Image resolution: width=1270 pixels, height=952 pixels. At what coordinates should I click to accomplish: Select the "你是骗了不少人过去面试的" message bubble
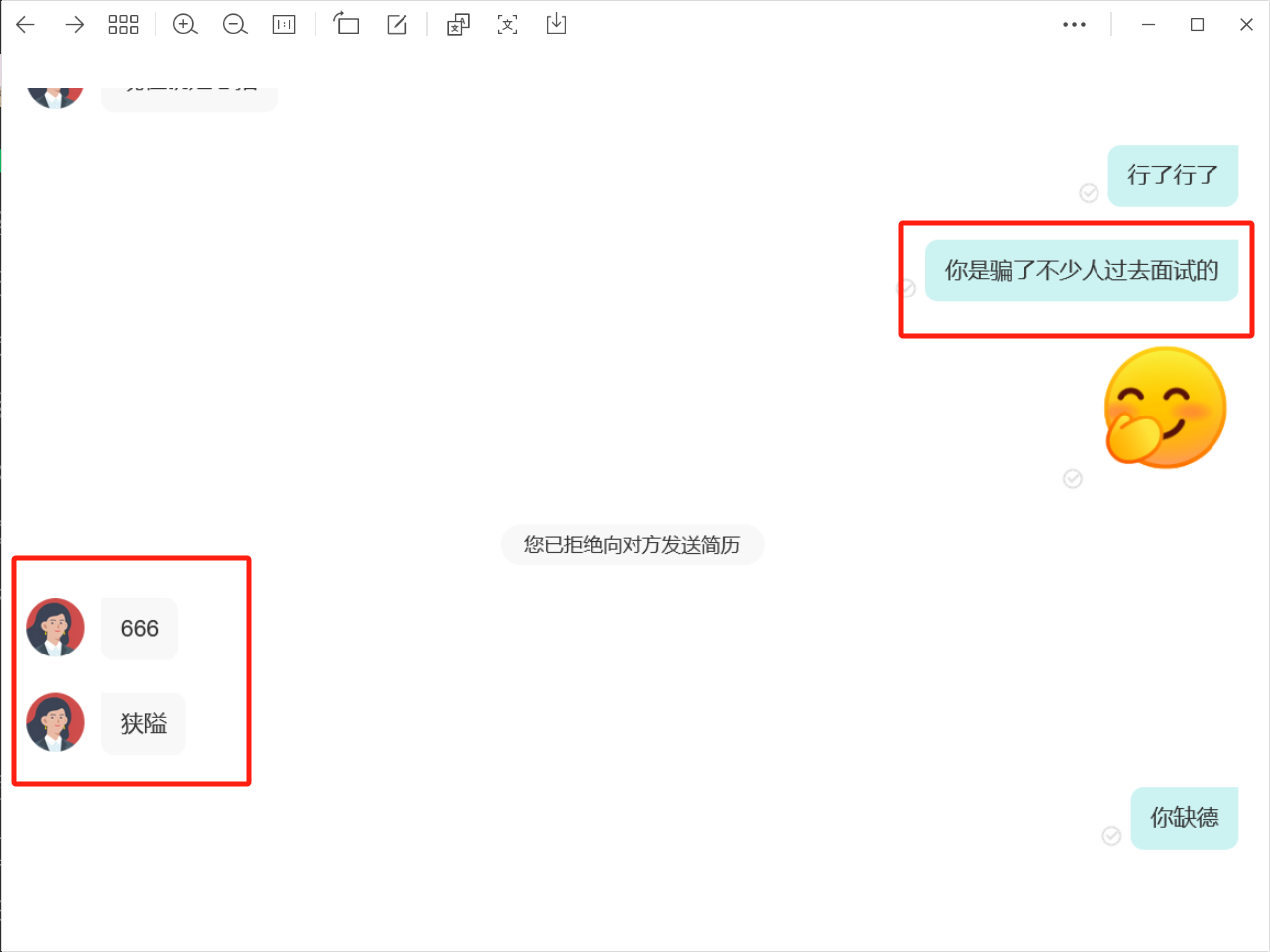pyautogui.click(x=1081, y=271)
